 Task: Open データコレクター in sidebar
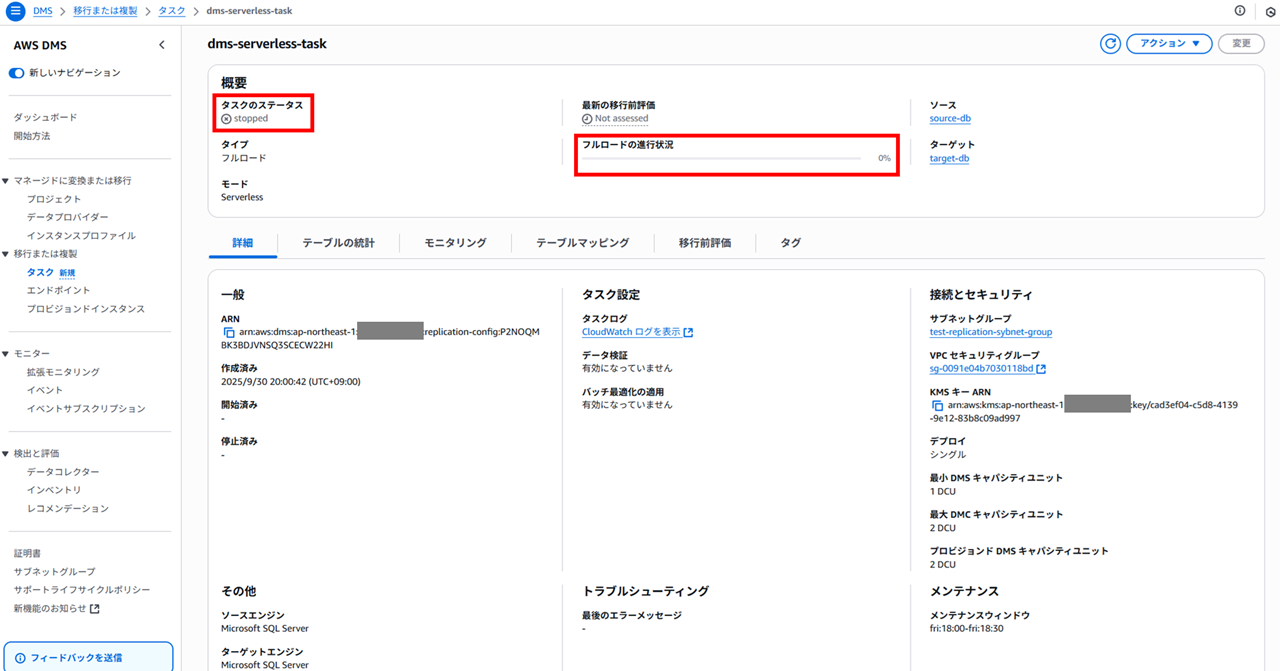tap(63, 471)
